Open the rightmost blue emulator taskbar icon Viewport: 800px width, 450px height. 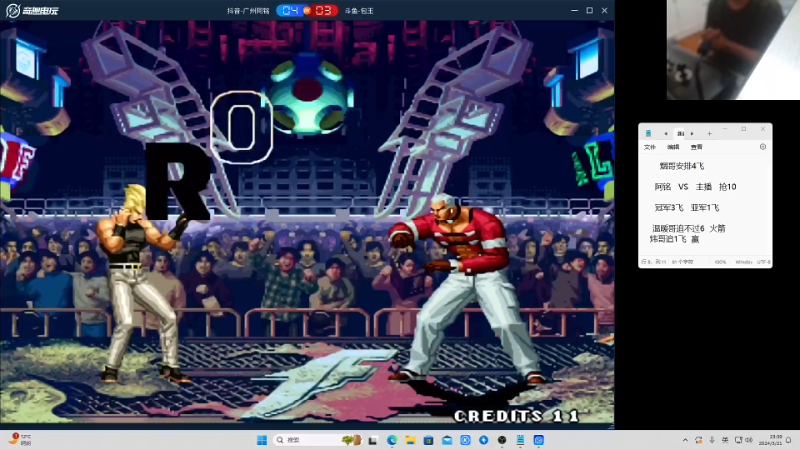(539, 440)
